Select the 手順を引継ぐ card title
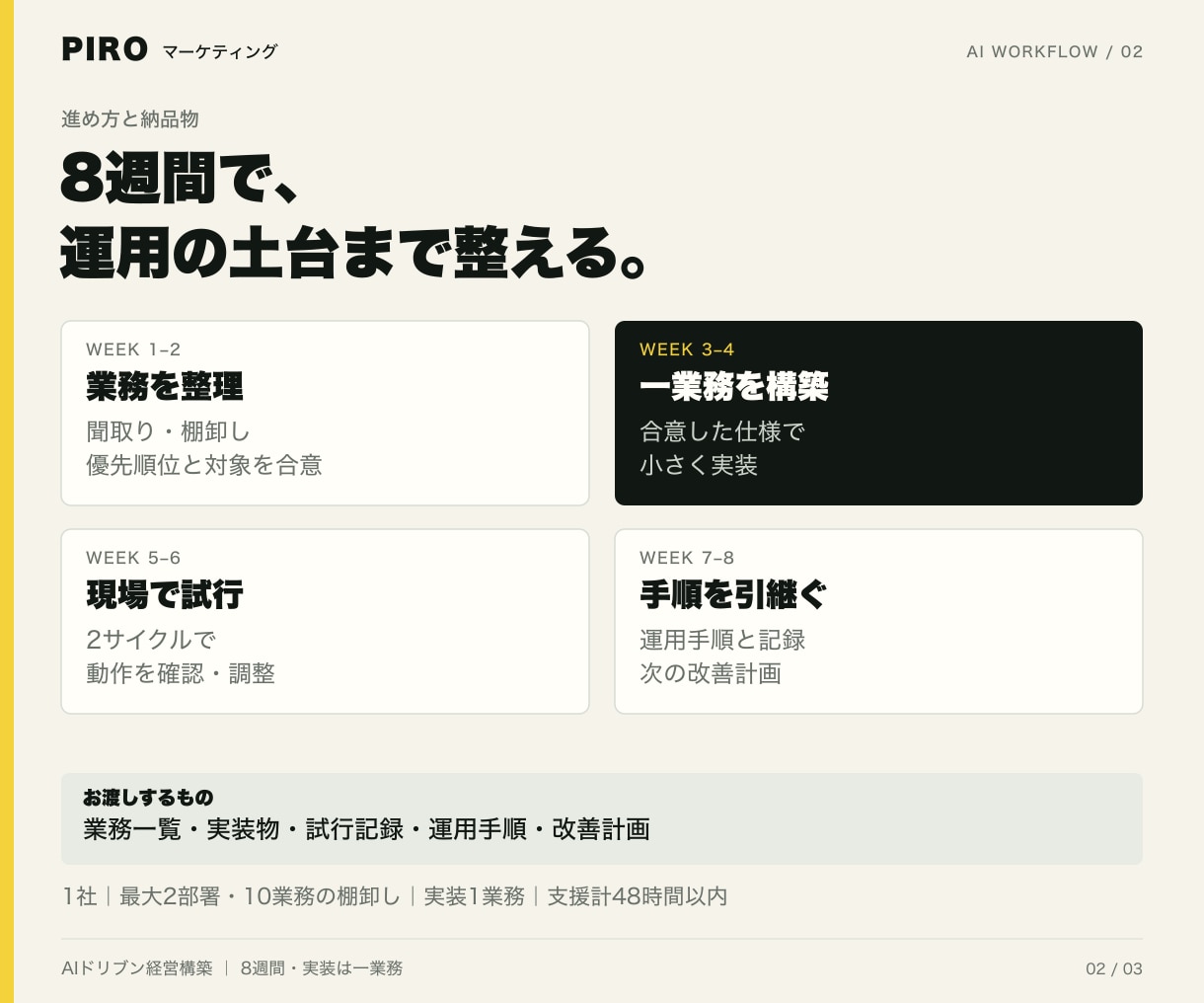The width and height of the screenshot is (1204, 1003). [733, 594]
